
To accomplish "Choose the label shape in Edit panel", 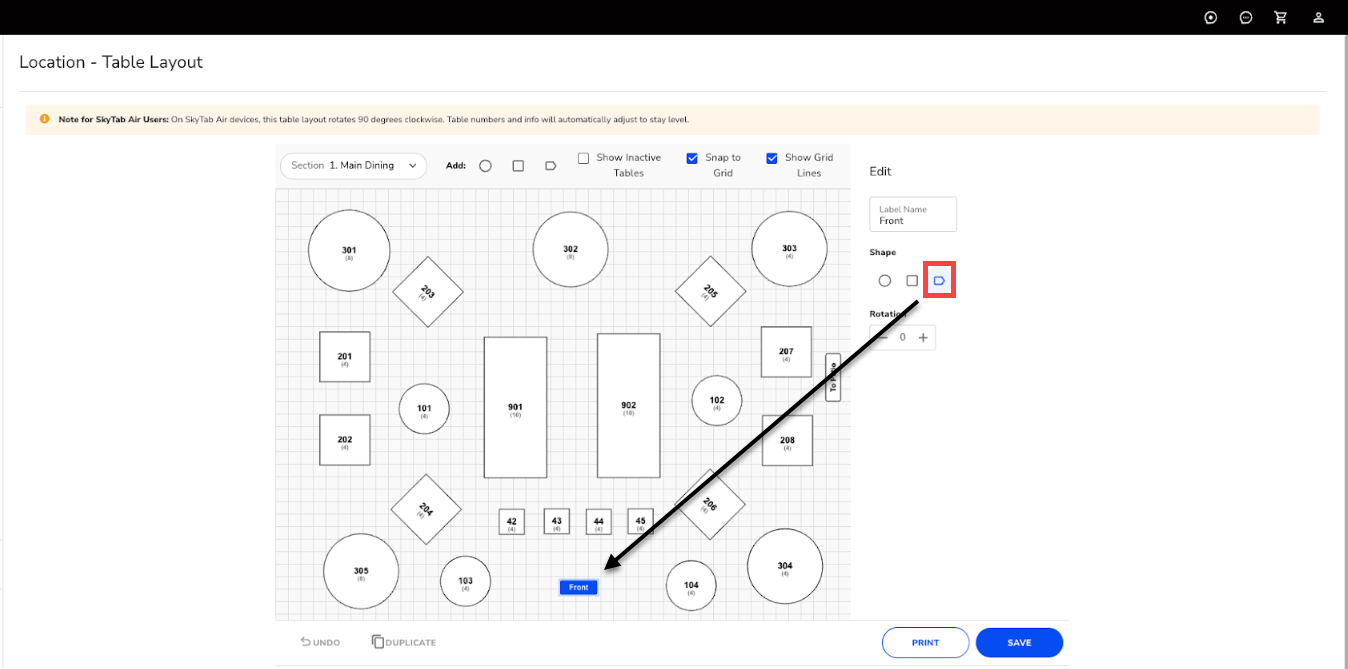I will (x=939, y=281).
